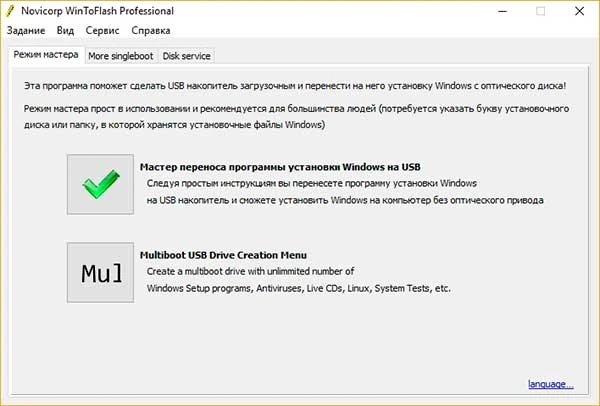The height and width of the screenshot is (406, 600).
Task: Click text 'Create a multiboot drive with unlimmited number of'
Action: coord(250,271)
